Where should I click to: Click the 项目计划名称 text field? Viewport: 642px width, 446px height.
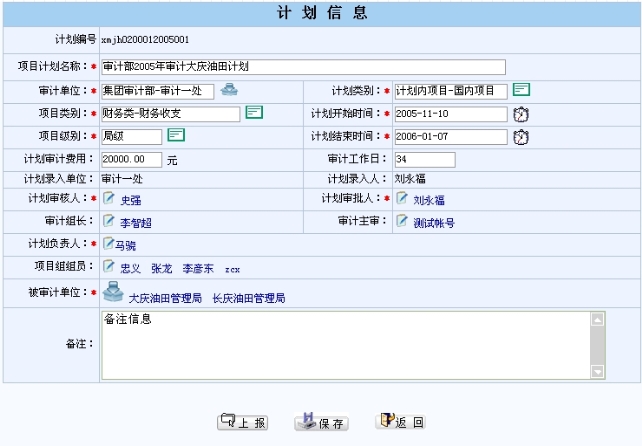click(x=303, y=67)
